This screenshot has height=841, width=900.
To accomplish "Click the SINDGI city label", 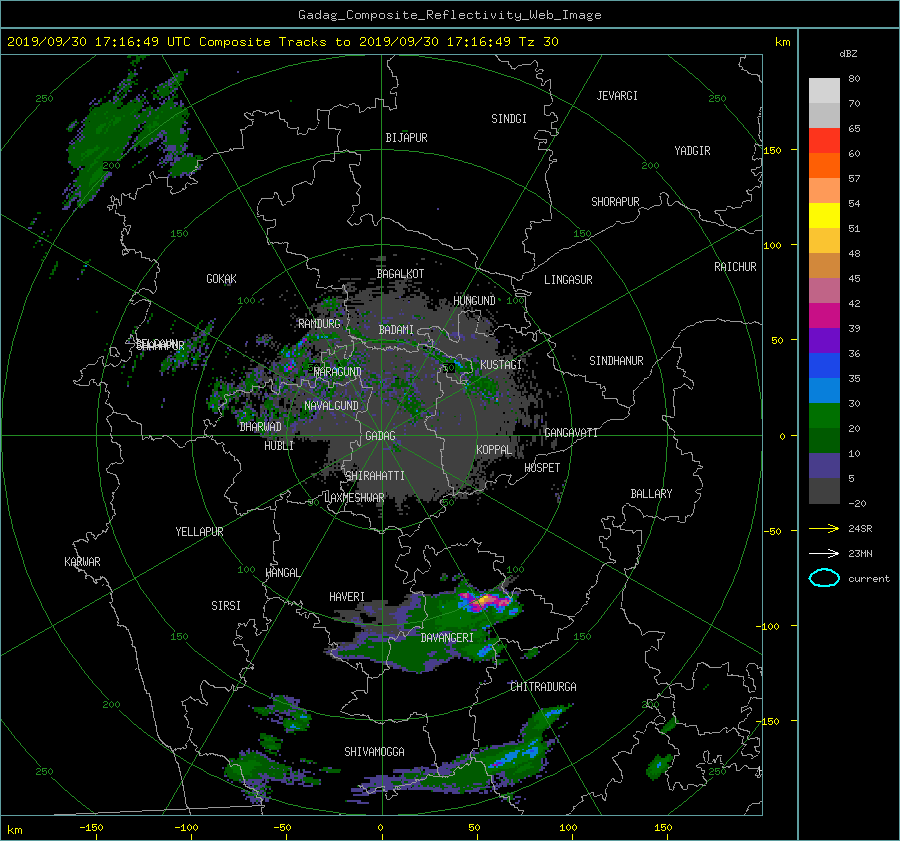I will click(x=509, y=119).
